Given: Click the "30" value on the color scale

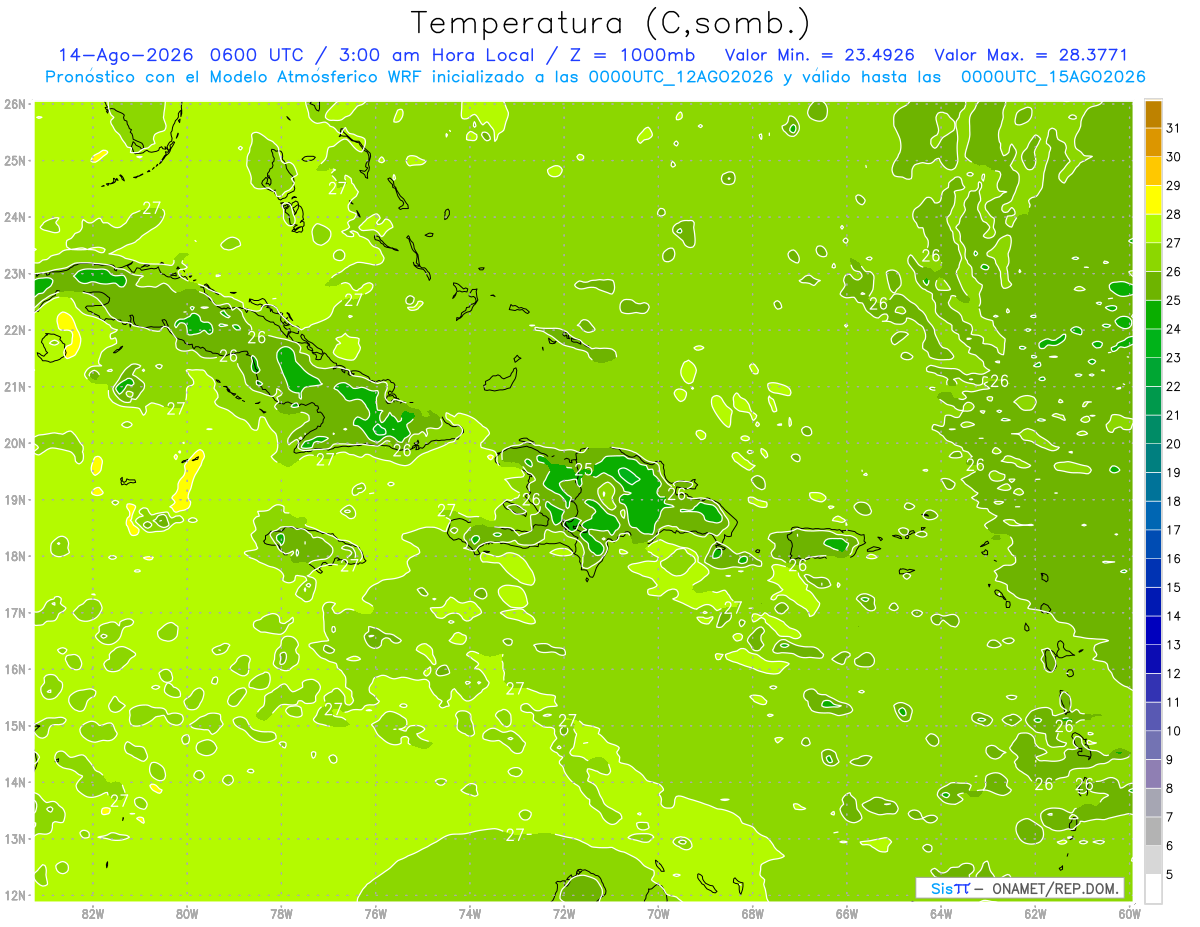Looking at the screenshot, I should (1173, 157).
